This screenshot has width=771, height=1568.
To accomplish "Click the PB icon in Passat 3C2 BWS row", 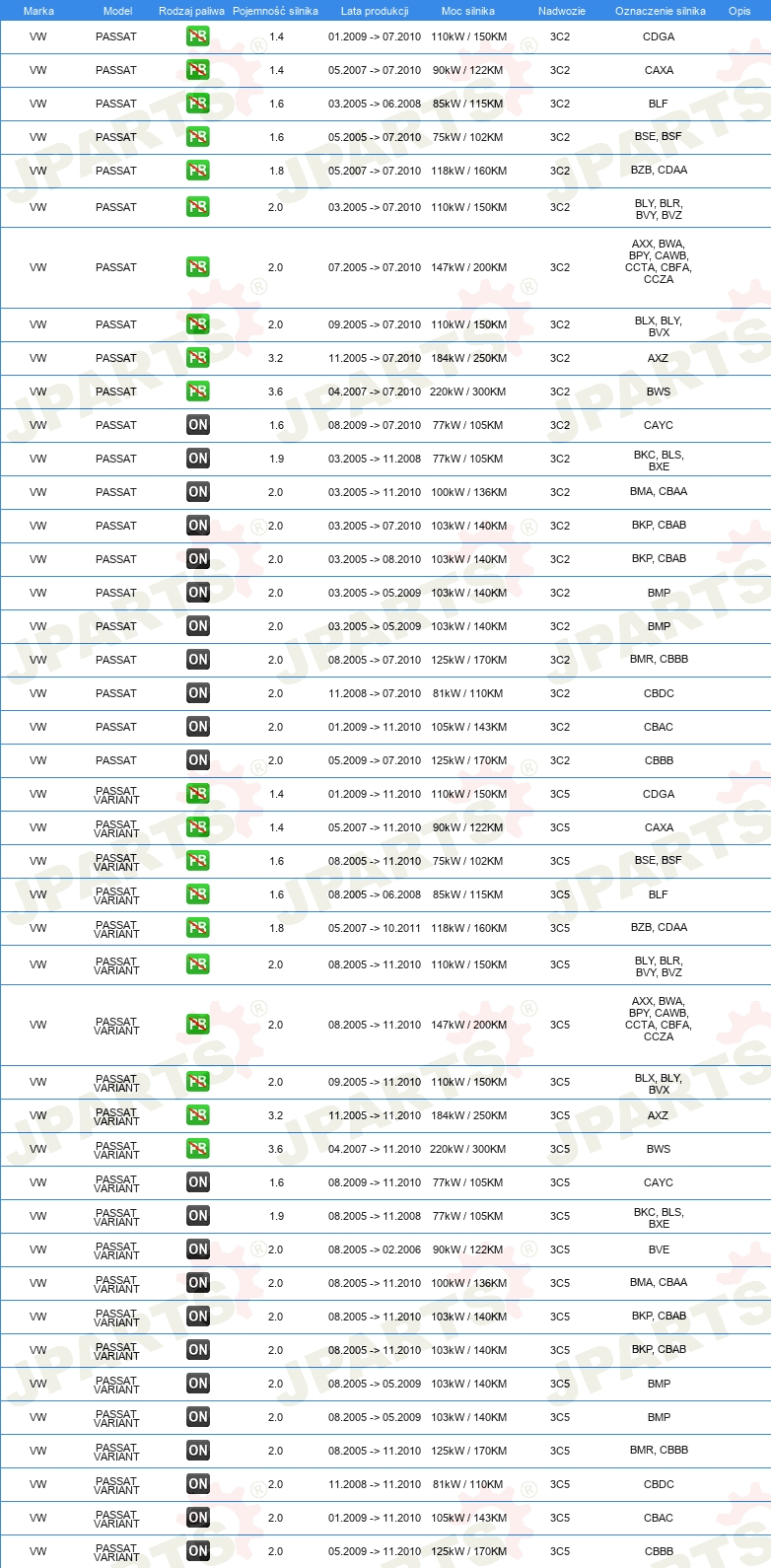I will tap(198, 392).
